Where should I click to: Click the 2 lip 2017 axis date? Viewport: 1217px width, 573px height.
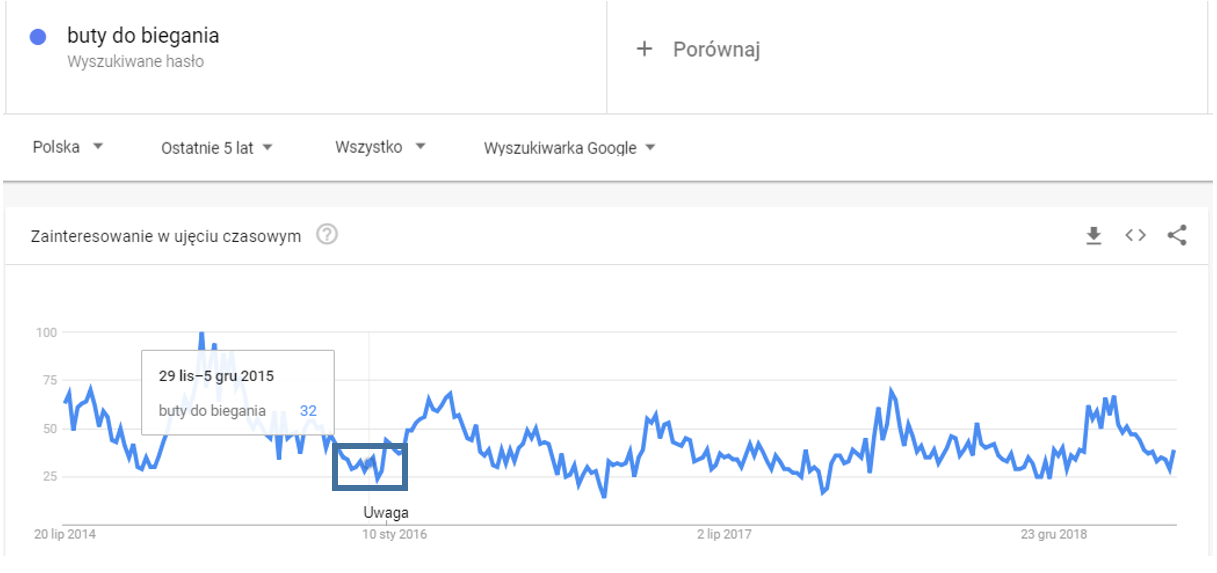point(724,535)
